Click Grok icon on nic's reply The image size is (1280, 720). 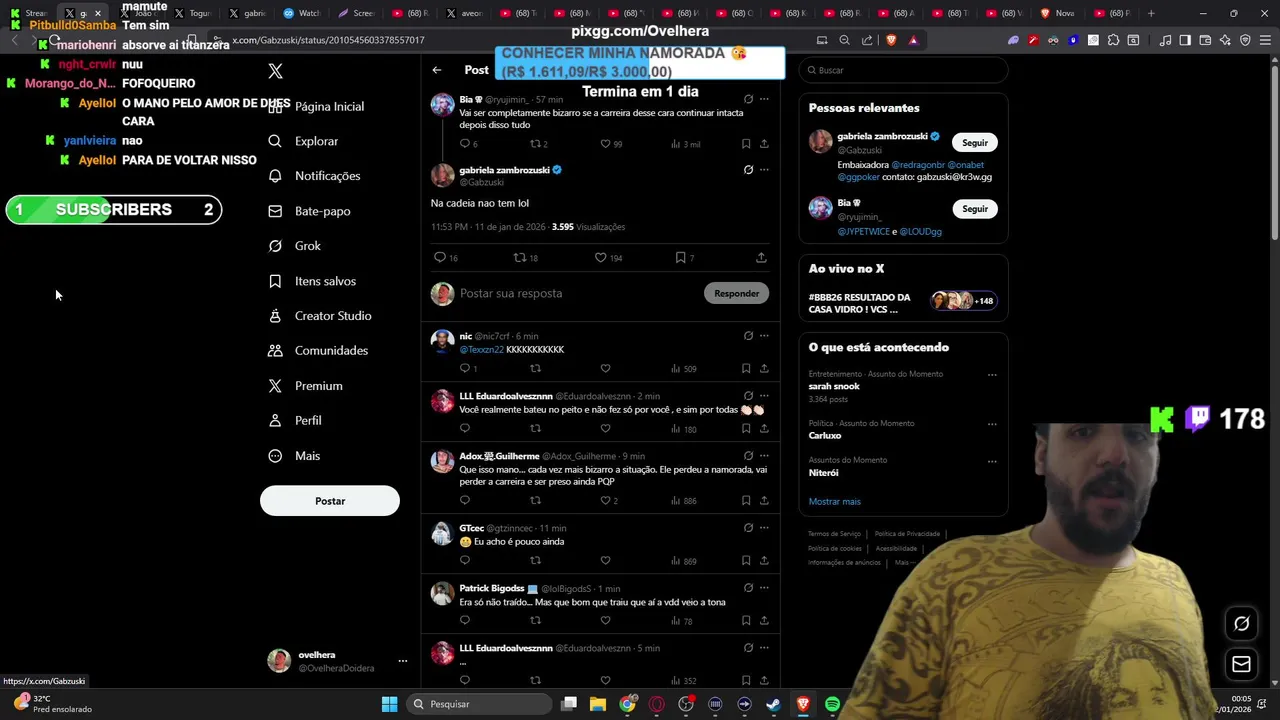tap(748, 336)
